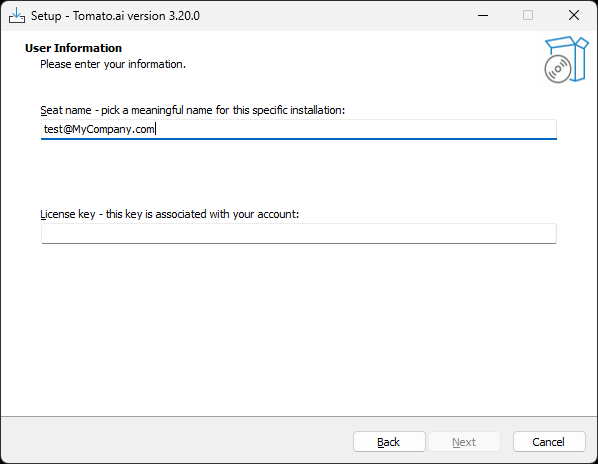The width and height of the screenshot is (598, 464).
Task: Go Back to the previous setup page
Action: pos(389,442)
